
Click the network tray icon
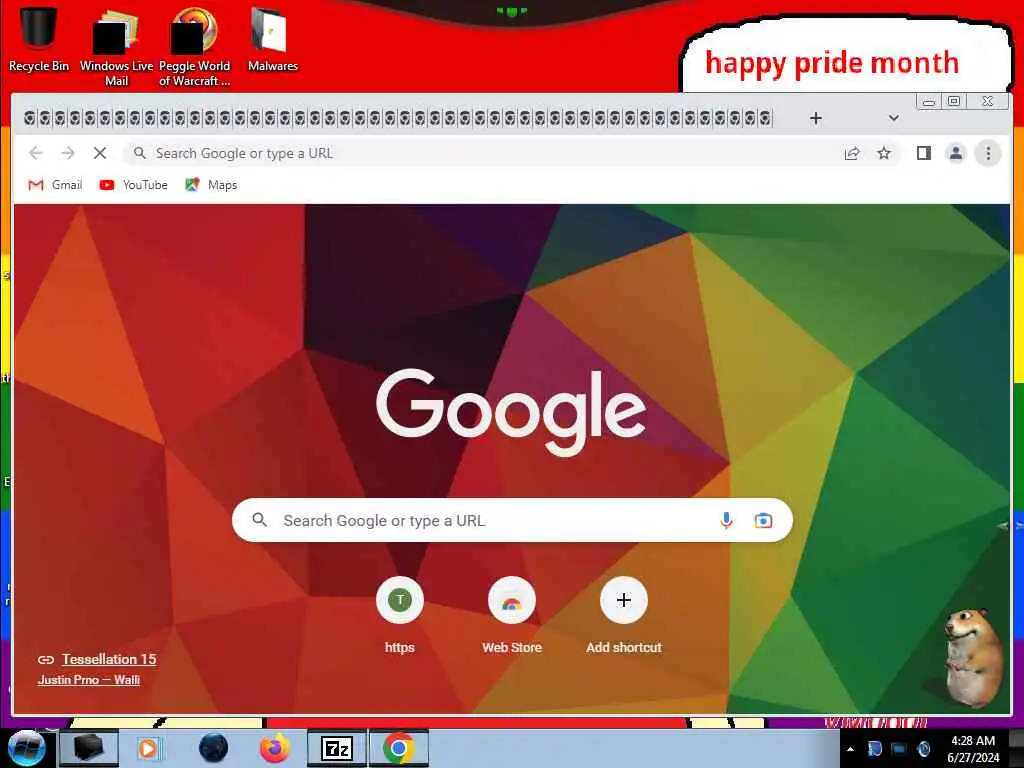point(899,750)
